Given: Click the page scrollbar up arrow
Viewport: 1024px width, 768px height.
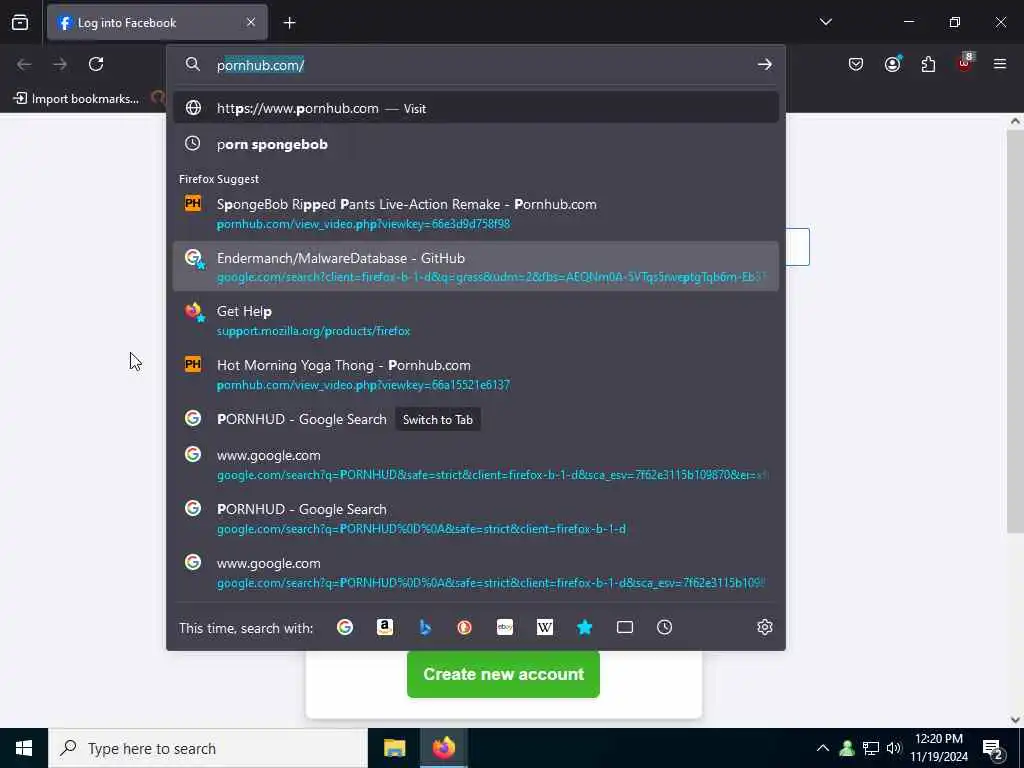Looking at the screenshot, I should pos(1016,121).
